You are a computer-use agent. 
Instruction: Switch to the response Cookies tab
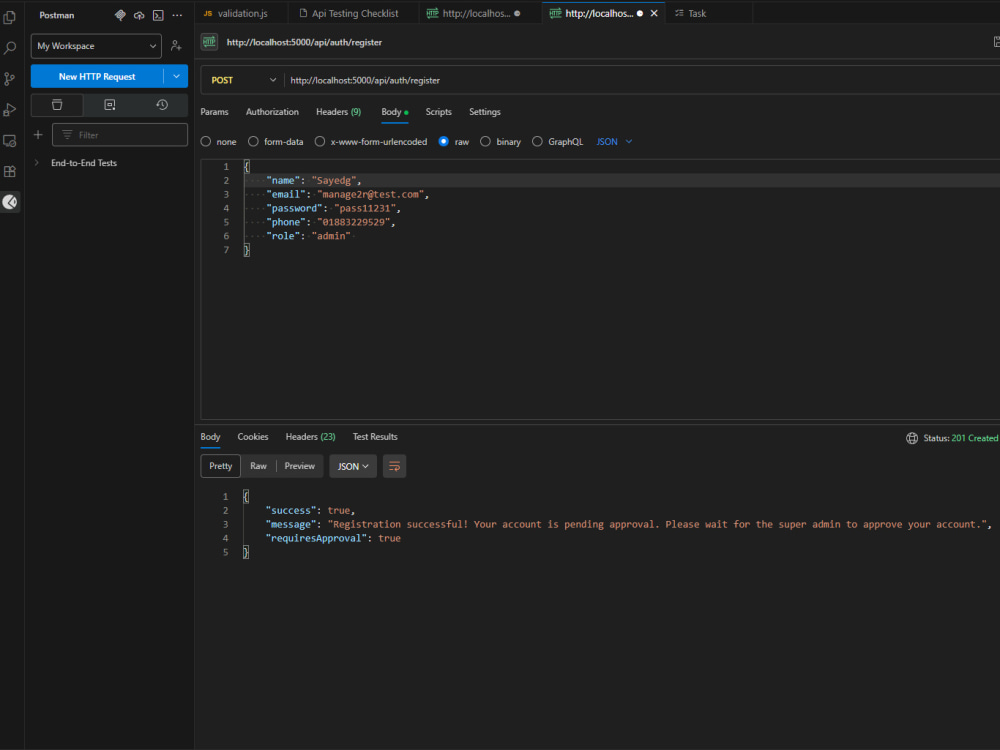click(253, 437)
